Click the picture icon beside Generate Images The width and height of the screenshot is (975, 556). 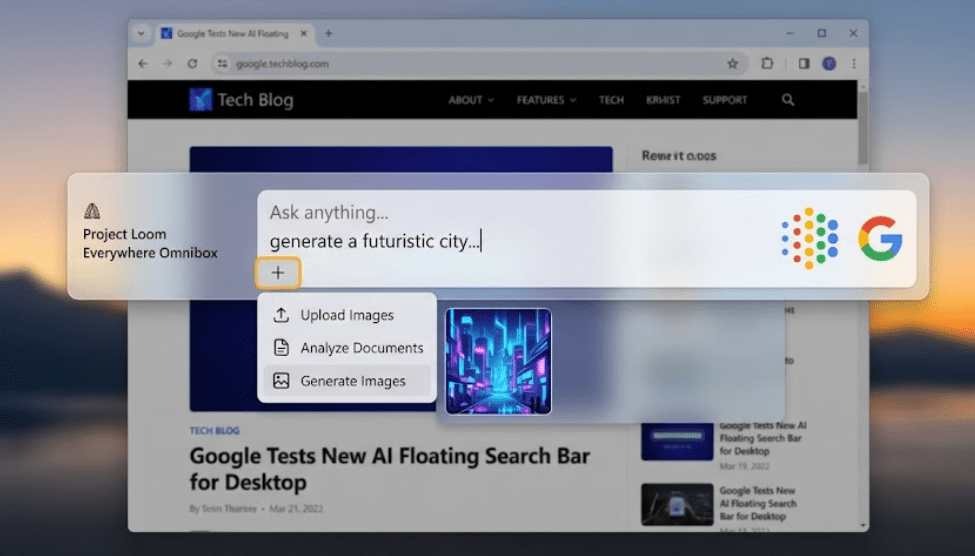pos(281,381)
